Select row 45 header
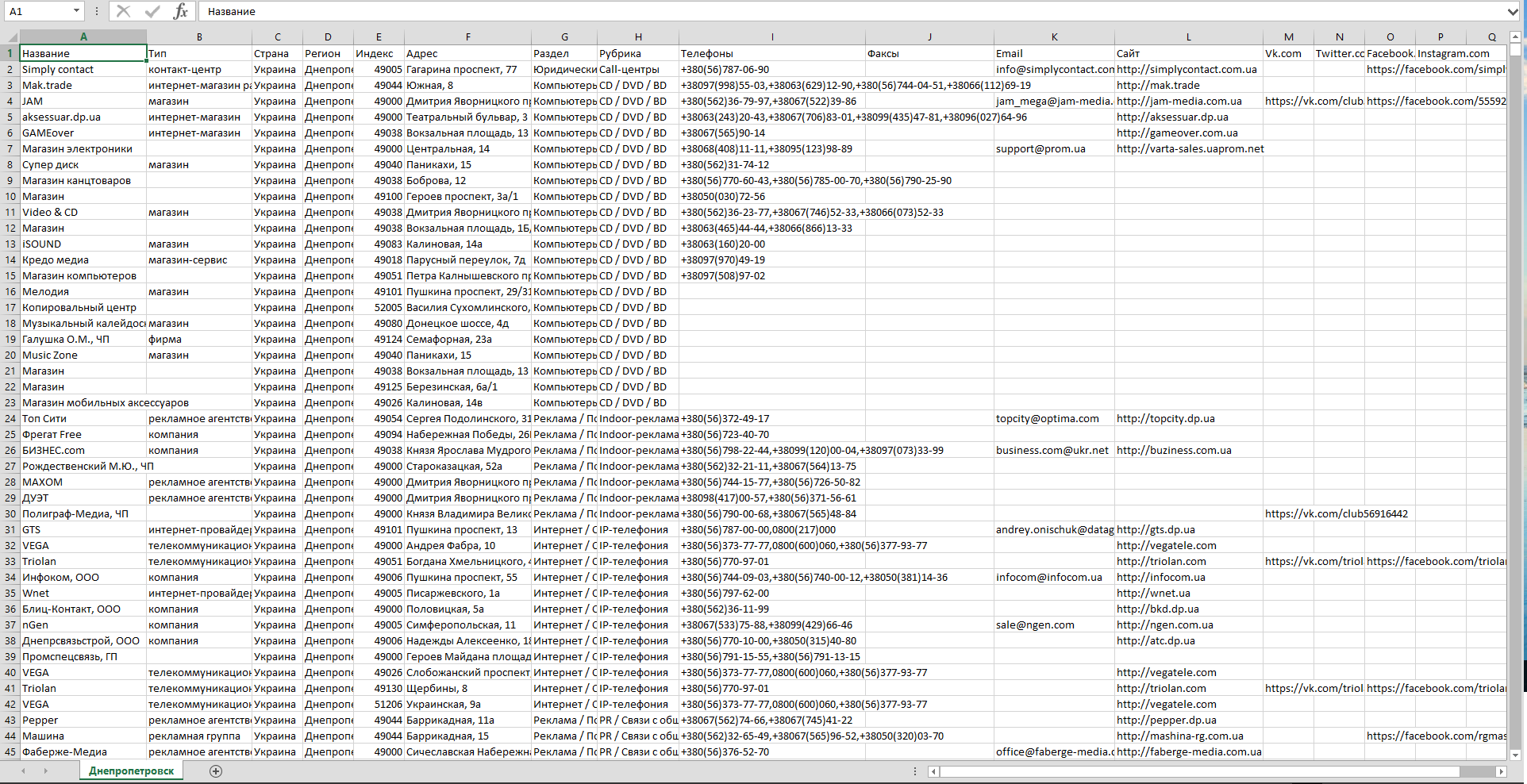This screenshot has height=784, width=1527. 10,751
